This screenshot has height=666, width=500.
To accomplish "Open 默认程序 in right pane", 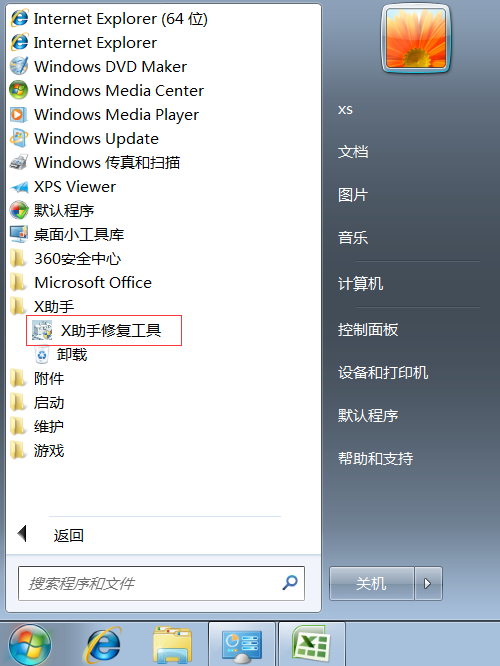I will click(x=368, y=415).
